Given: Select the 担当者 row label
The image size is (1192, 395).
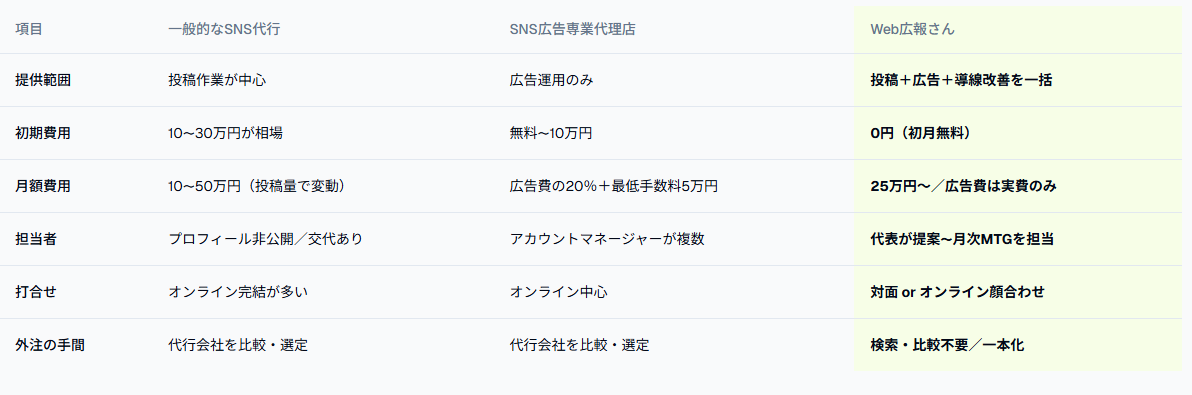Looking at the screenshot, I should 36,239.
